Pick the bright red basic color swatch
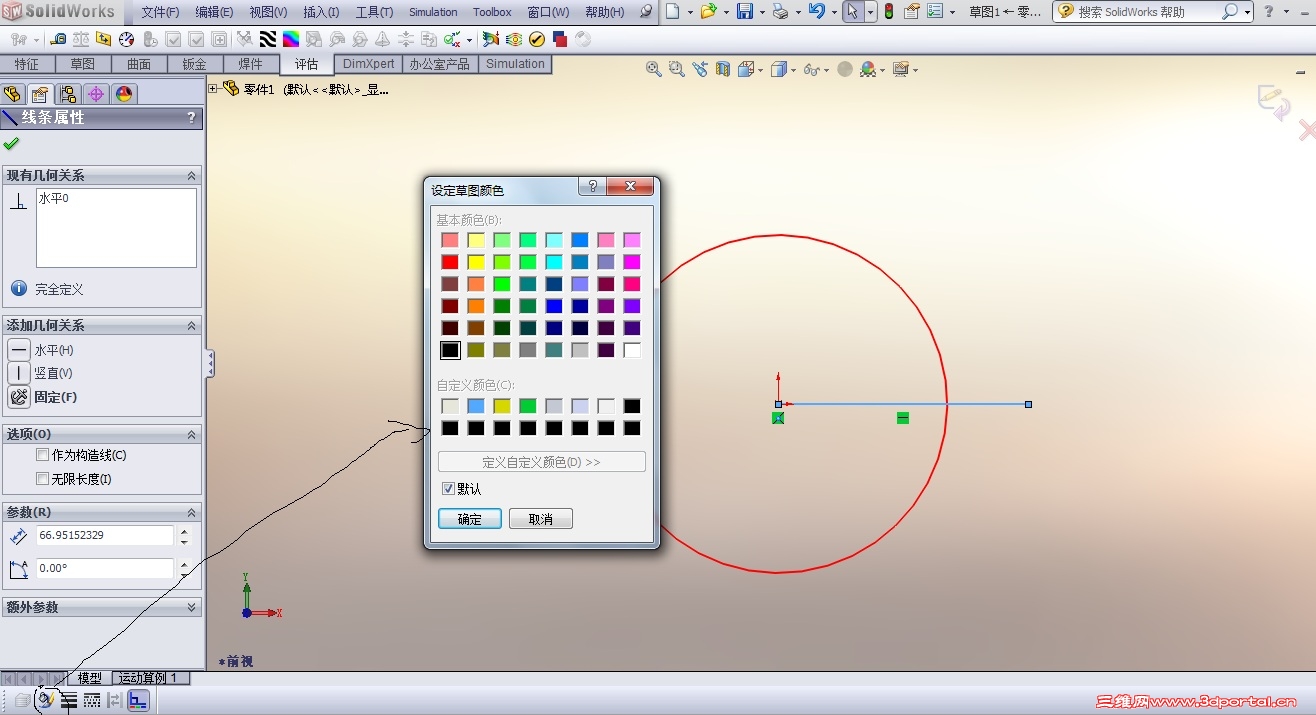Viewport: 1316px width, 715px height. pos(450,262)
